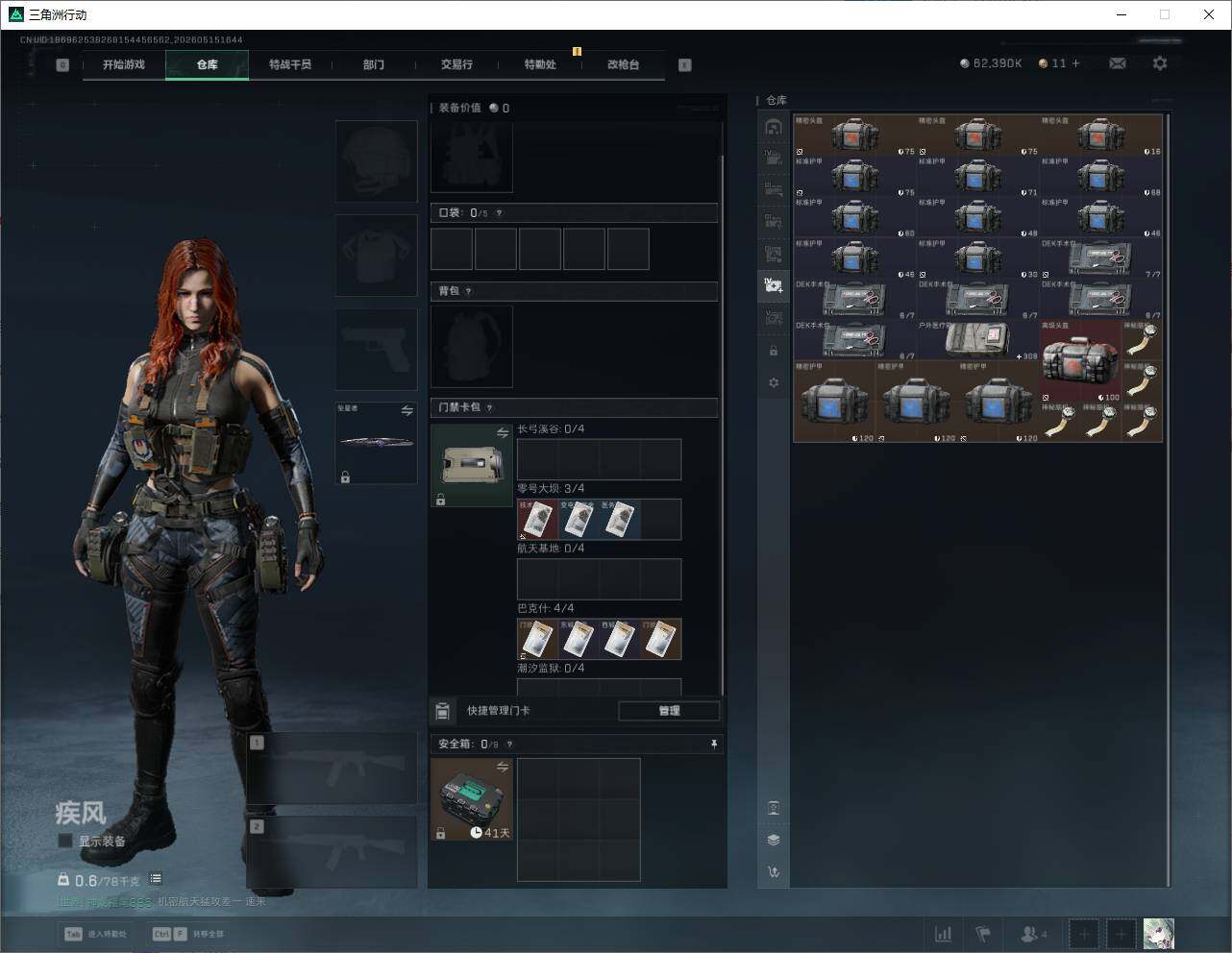
Task: Open the warehouse sidebar gear icon
Action: 774,382
